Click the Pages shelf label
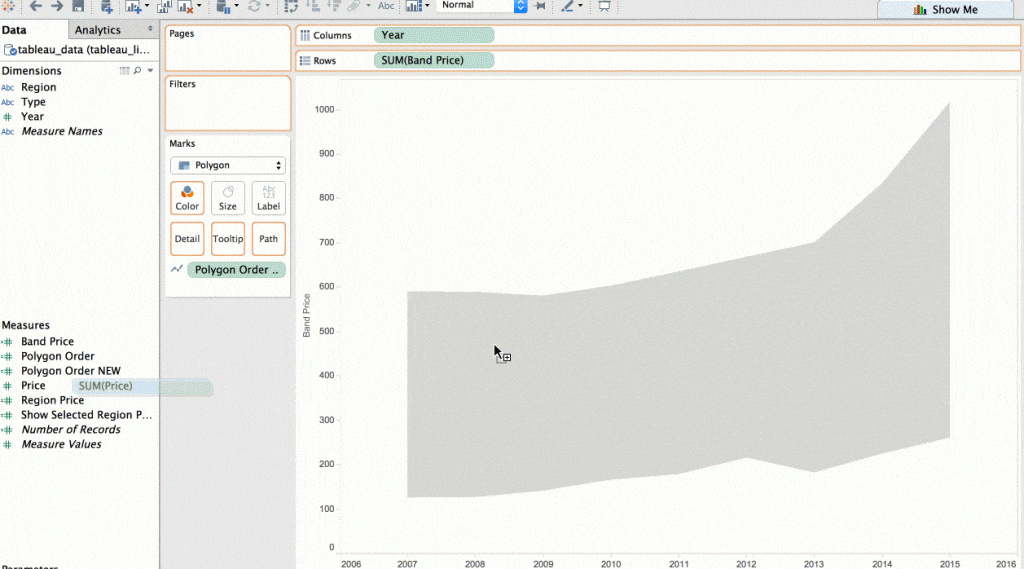Screen dimensions: 1024x569 click(x=182, y=33)
